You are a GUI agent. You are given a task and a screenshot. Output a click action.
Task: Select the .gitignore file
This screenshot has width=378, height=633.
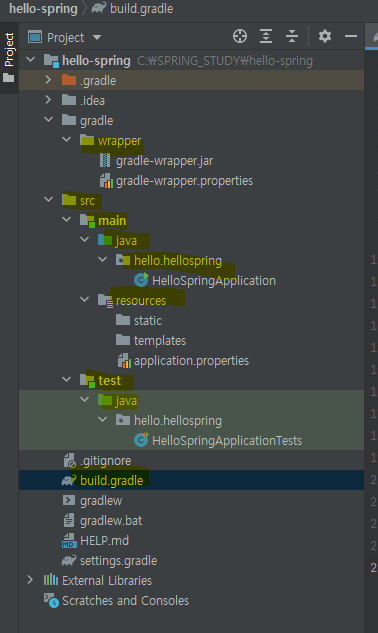105,461
